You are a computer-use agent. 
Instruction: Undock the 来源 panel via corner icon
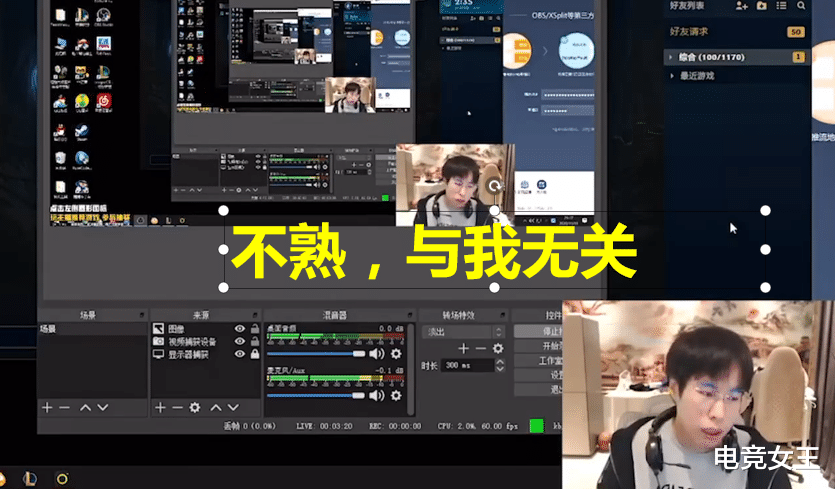tap(255, 315)
